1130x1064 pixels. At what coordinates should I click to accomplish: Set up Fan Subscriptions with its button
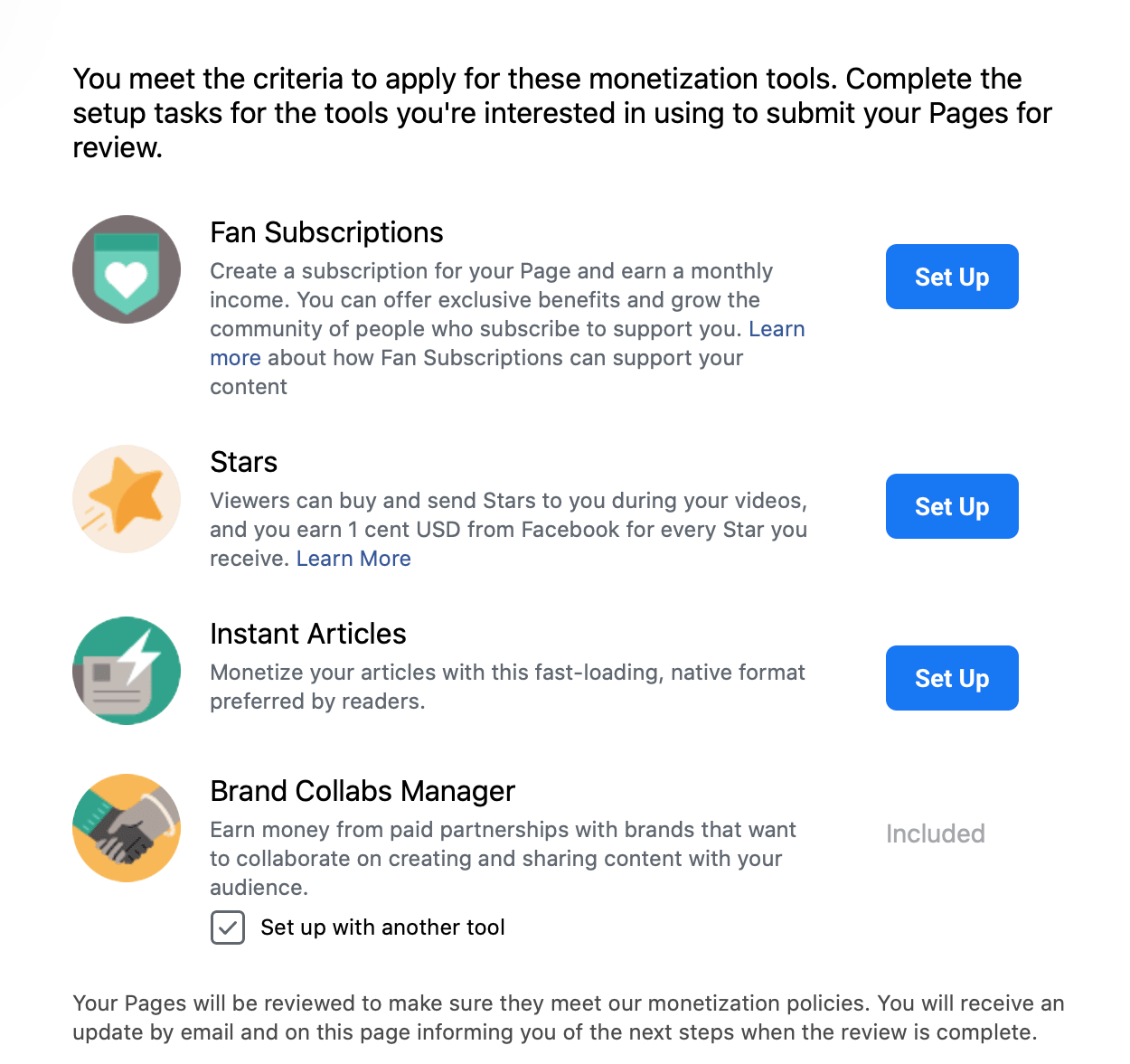pyautogui.click(x=952, y=277)
